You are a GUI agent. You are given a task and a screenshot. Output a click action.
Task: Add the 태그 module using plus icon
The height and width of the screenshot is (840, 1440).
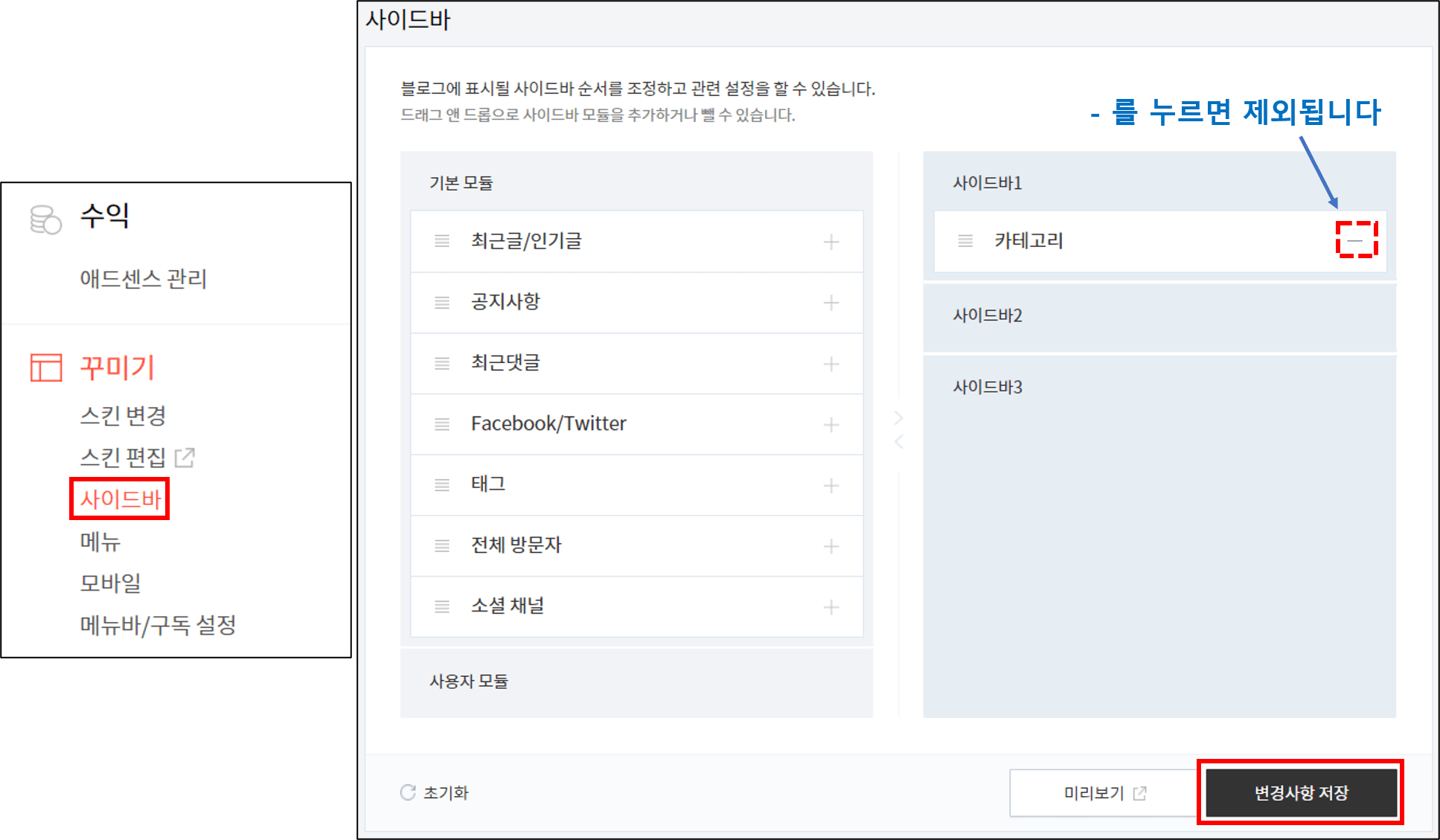click(831, 485)
